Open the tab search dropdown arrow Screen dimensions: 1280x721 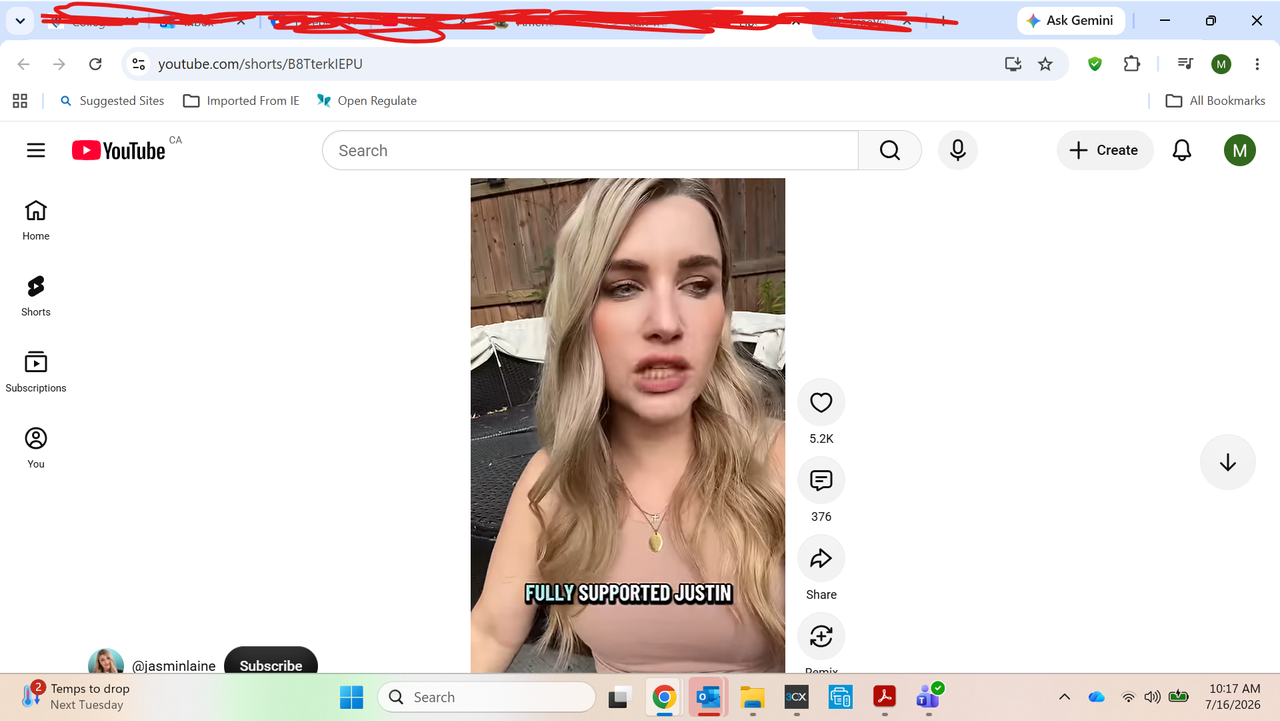(x=20, y=20)
